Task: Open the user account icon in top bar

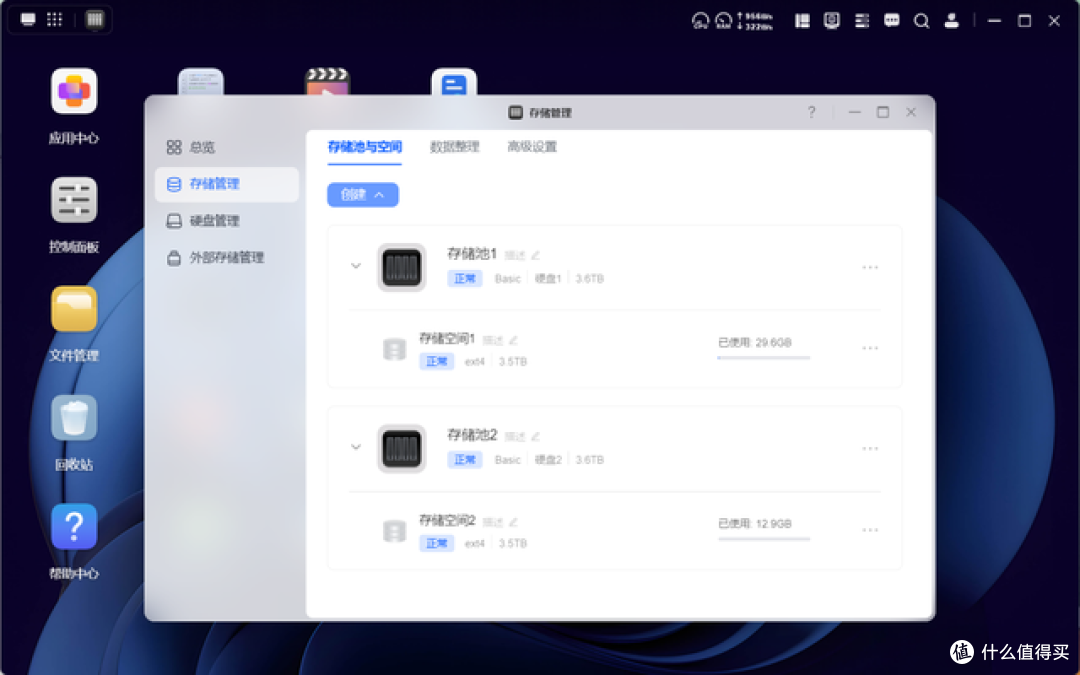Action: pyautogui.click(x=951, y=21)
